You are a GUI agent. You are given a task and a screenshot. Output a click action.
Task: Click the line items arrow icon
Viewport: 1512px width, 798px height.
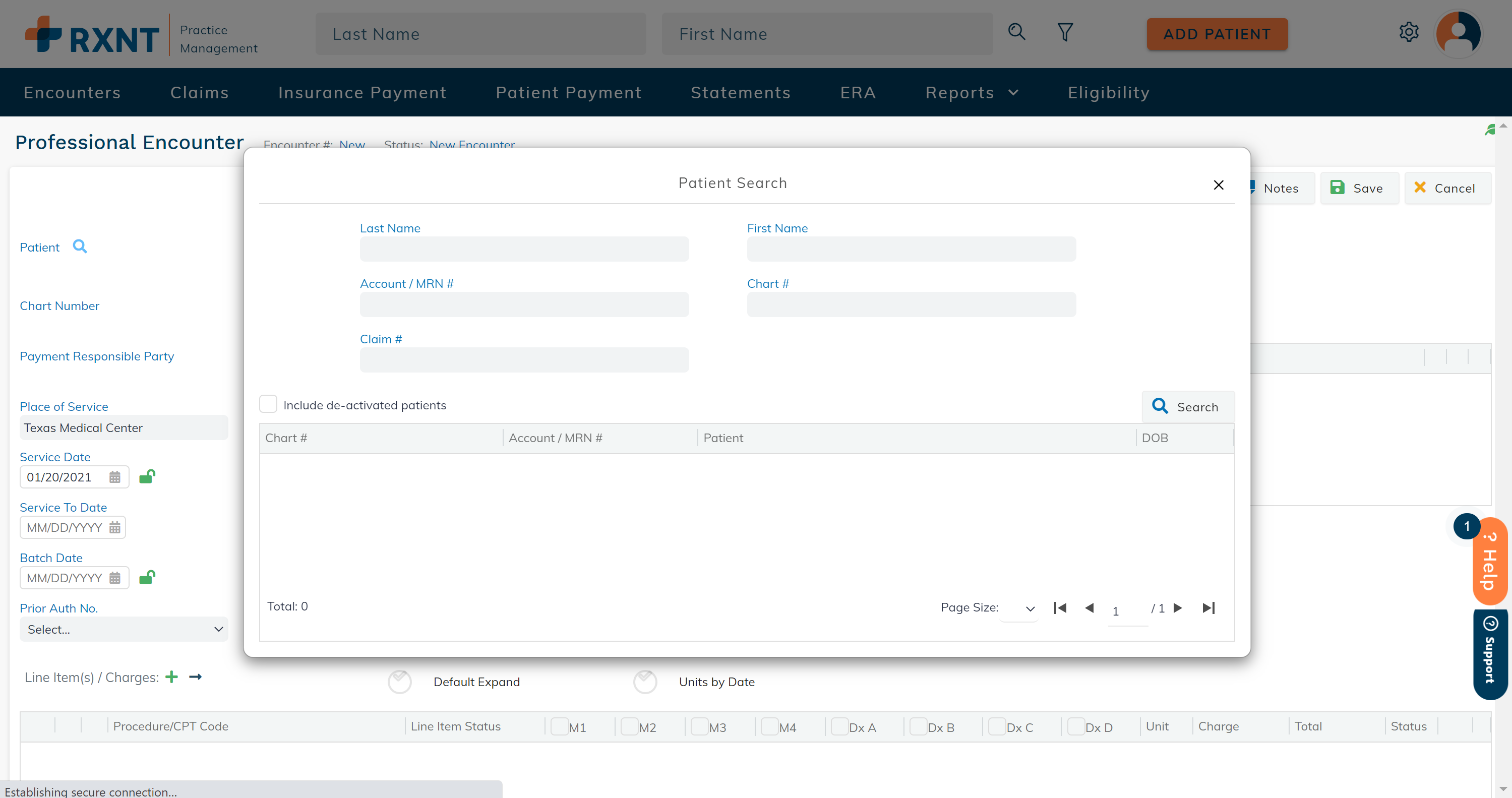coord(196,677)
